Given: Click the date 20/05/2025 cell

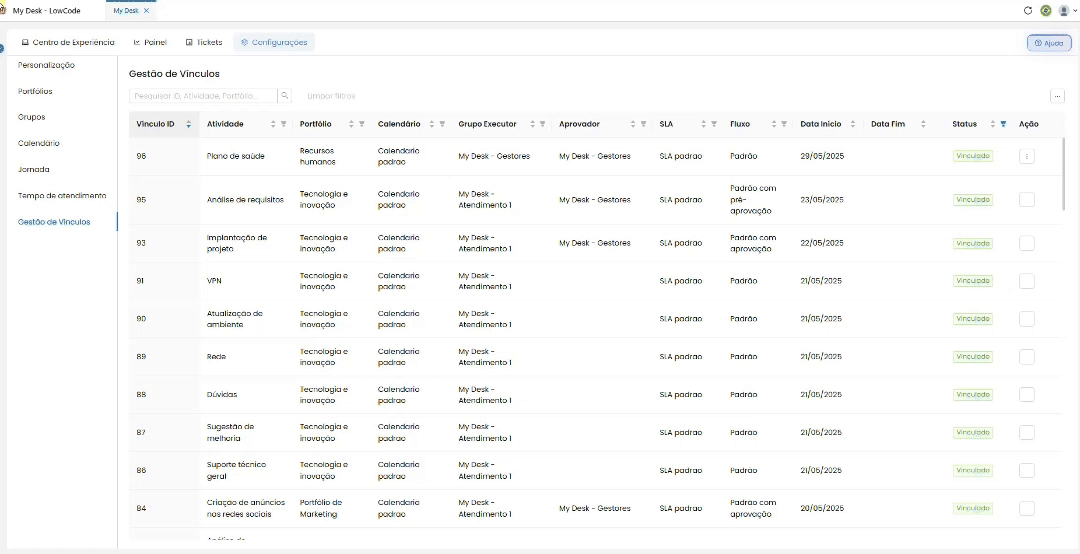Looking at the screenshot, I should (x=822, y=509).
